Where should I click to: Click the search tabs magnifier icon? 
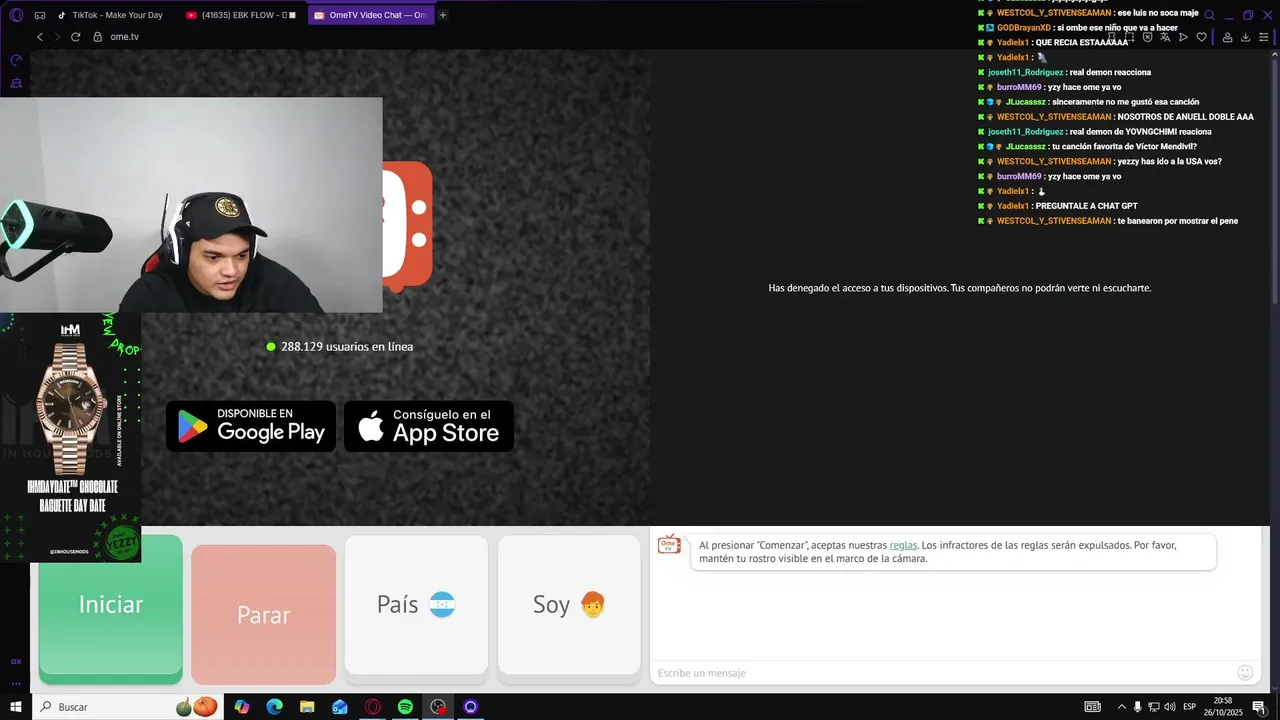[x=1209, y=15]
